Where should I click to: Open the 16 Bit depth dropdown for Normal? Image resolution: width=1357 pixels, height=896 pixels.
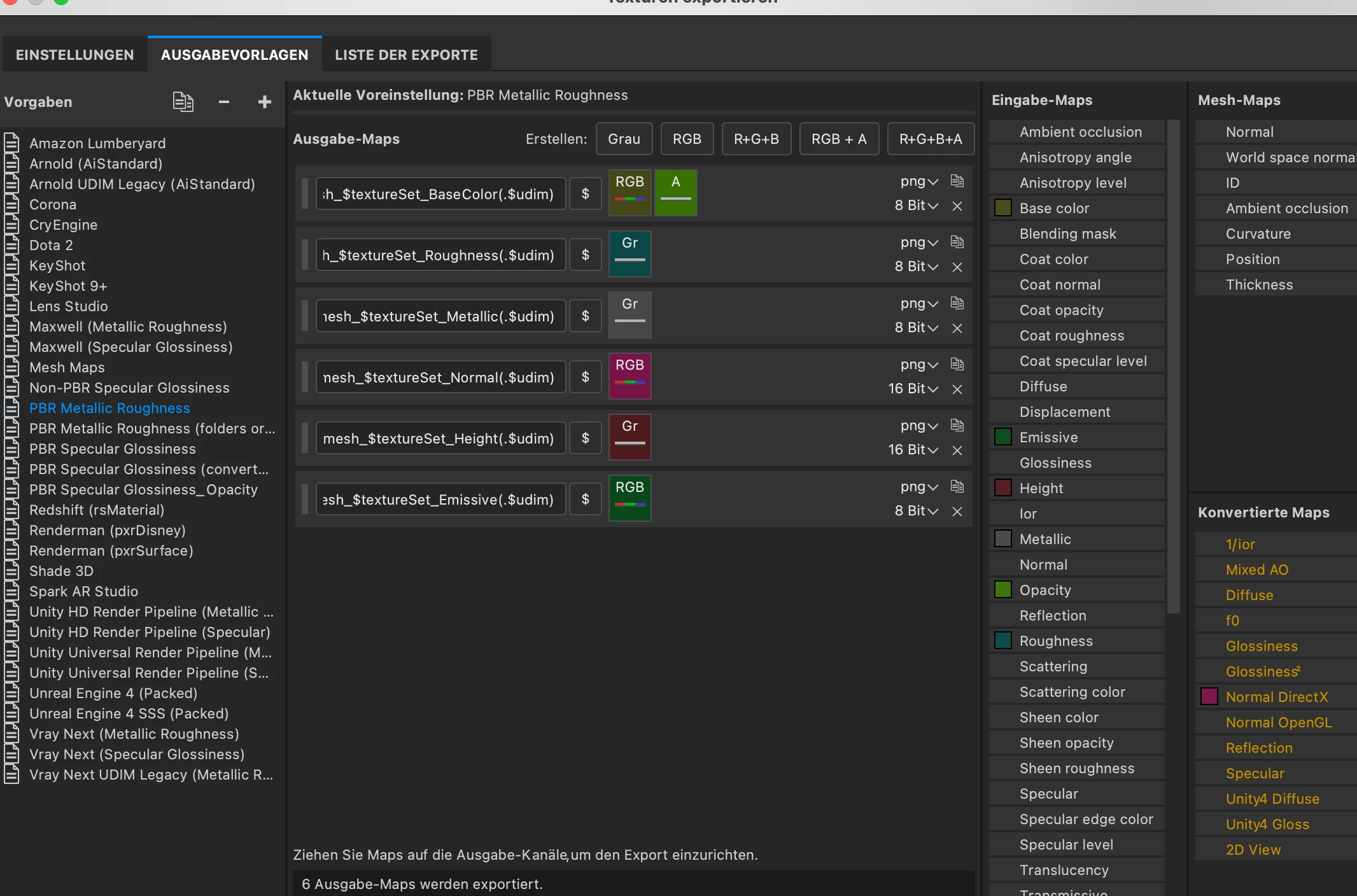point(913,389)
